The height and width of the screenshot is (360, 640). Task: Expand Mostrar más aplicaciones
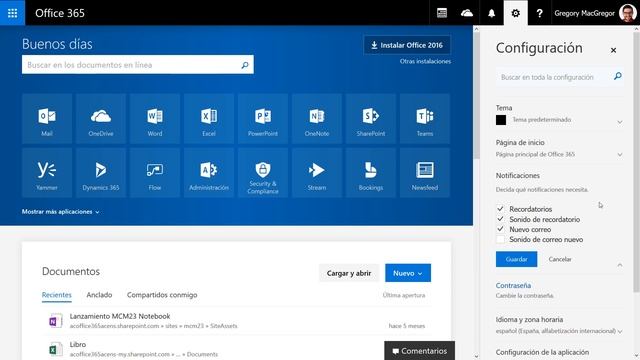coord(60,211)
